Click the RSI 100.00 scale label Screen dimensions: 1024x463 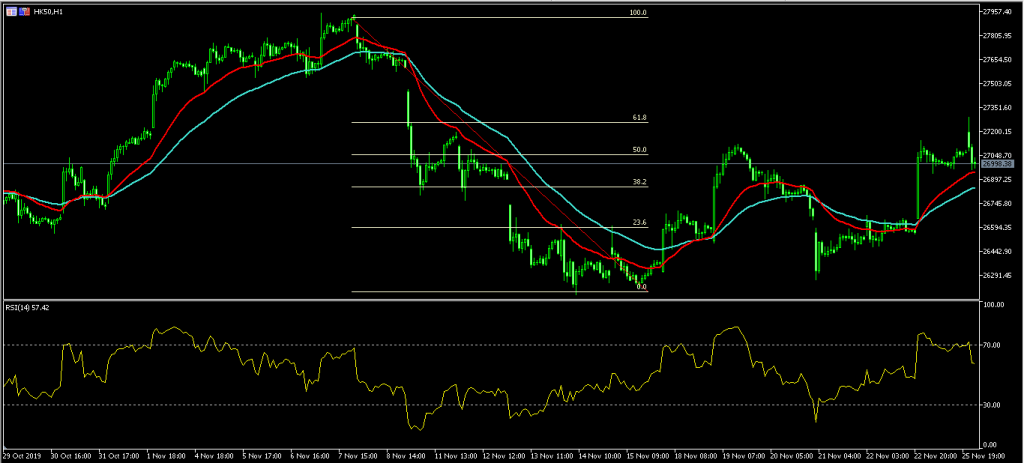pos(996,306)
